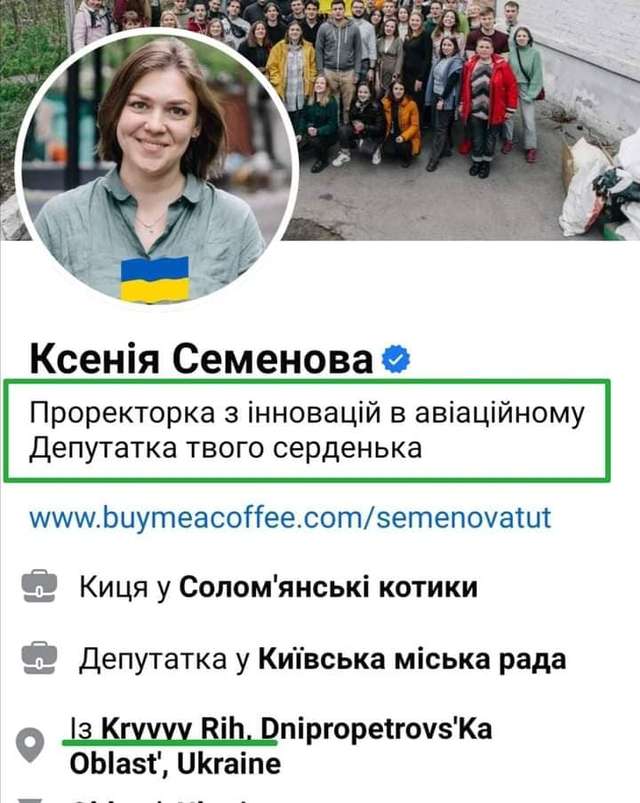
Task: Click the name Ксенія Семенова
Action: 201,358
